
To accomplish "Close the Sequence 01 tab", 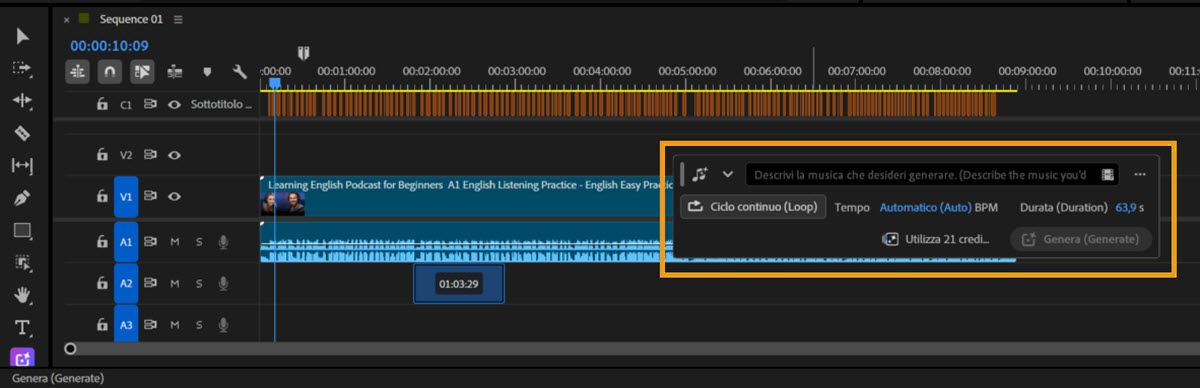I will (67, 19).
